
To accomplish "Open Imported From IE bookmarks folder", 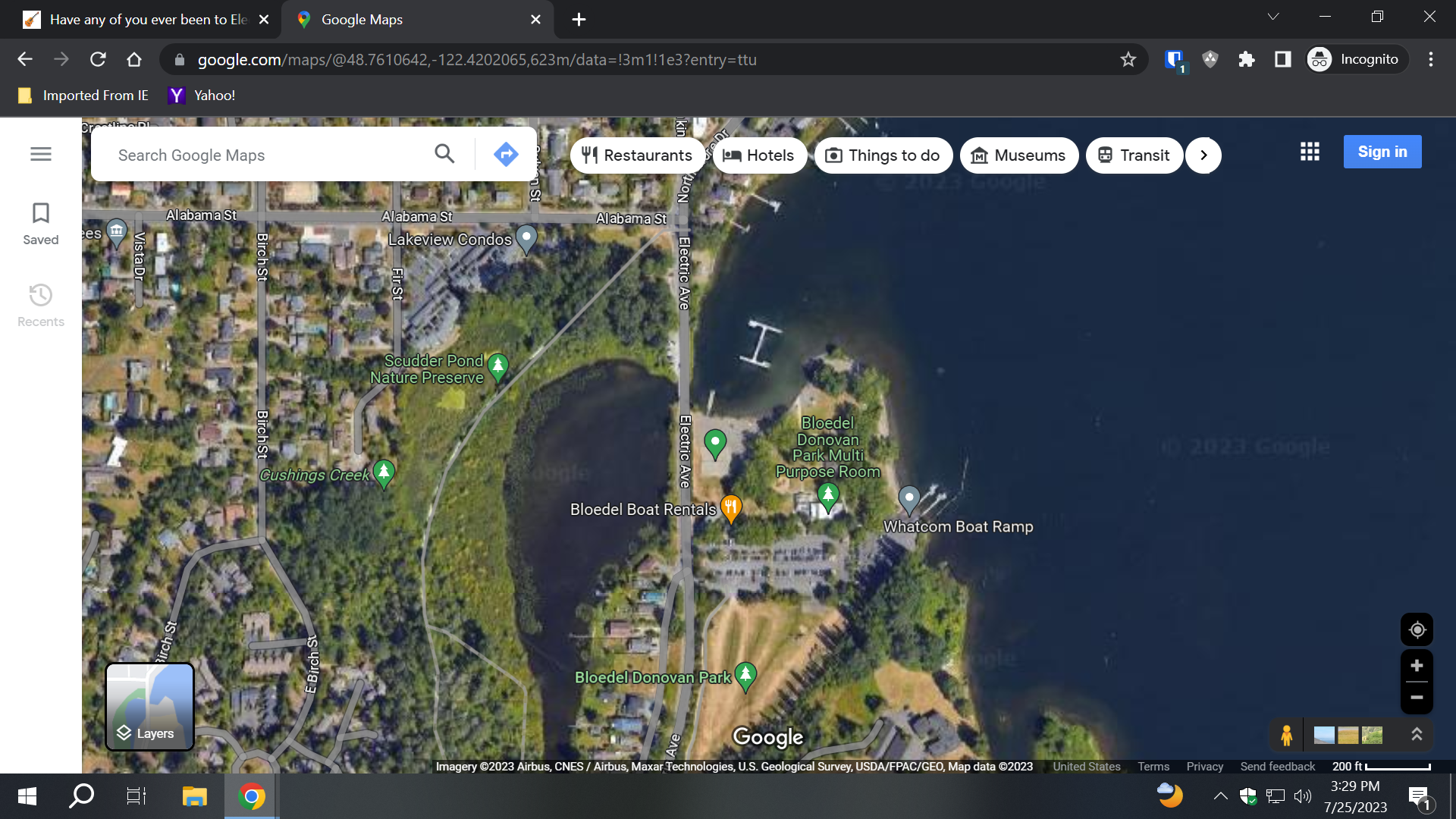I will click(83, 96).
